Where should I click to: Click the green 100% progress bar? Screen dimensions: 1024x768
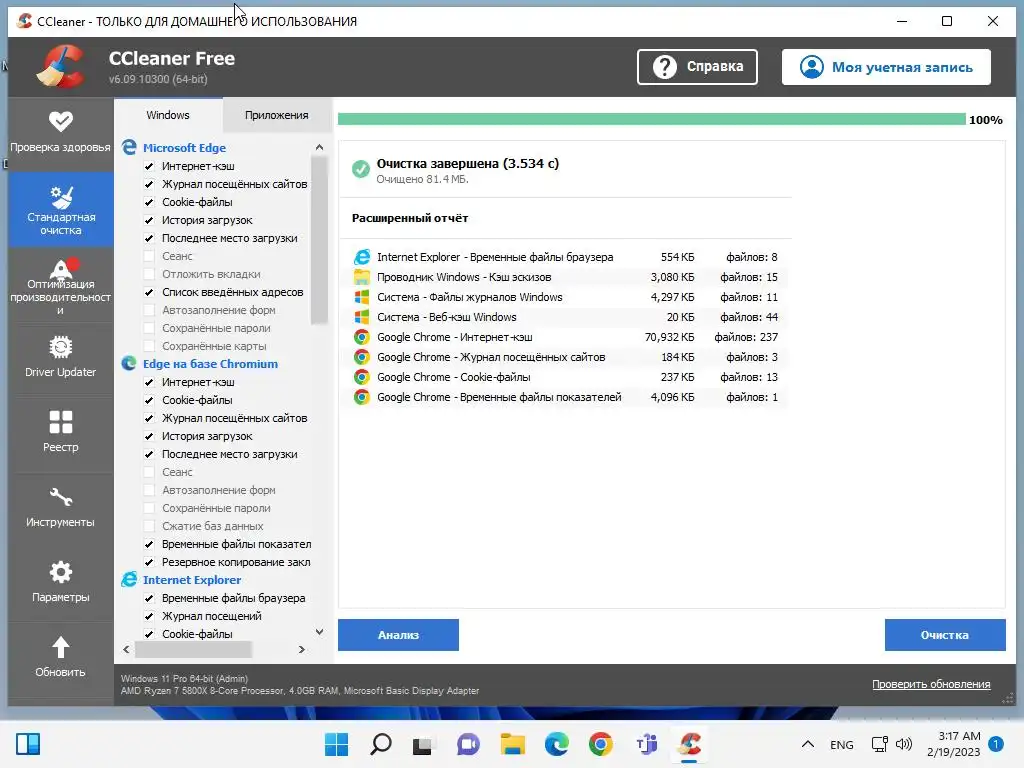pos(652,119)
